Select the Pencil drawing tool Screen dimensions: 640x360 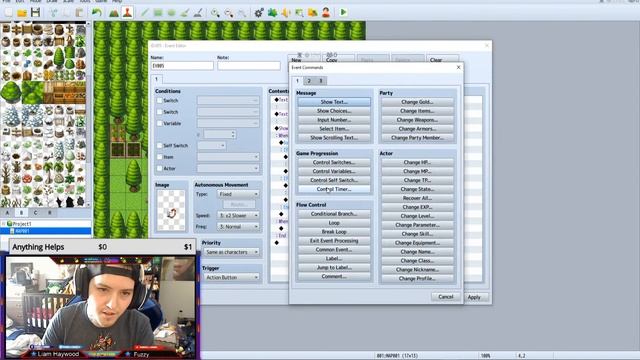pos(144,13)
